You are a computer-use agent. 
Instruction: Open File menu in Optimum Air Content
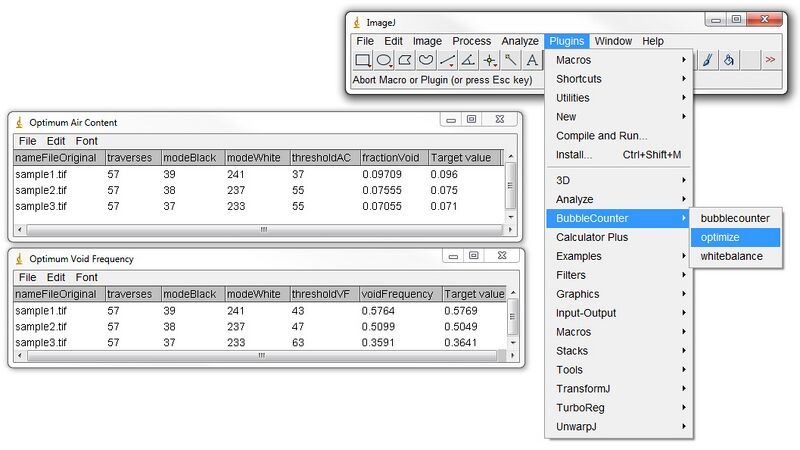coord(28,141)
